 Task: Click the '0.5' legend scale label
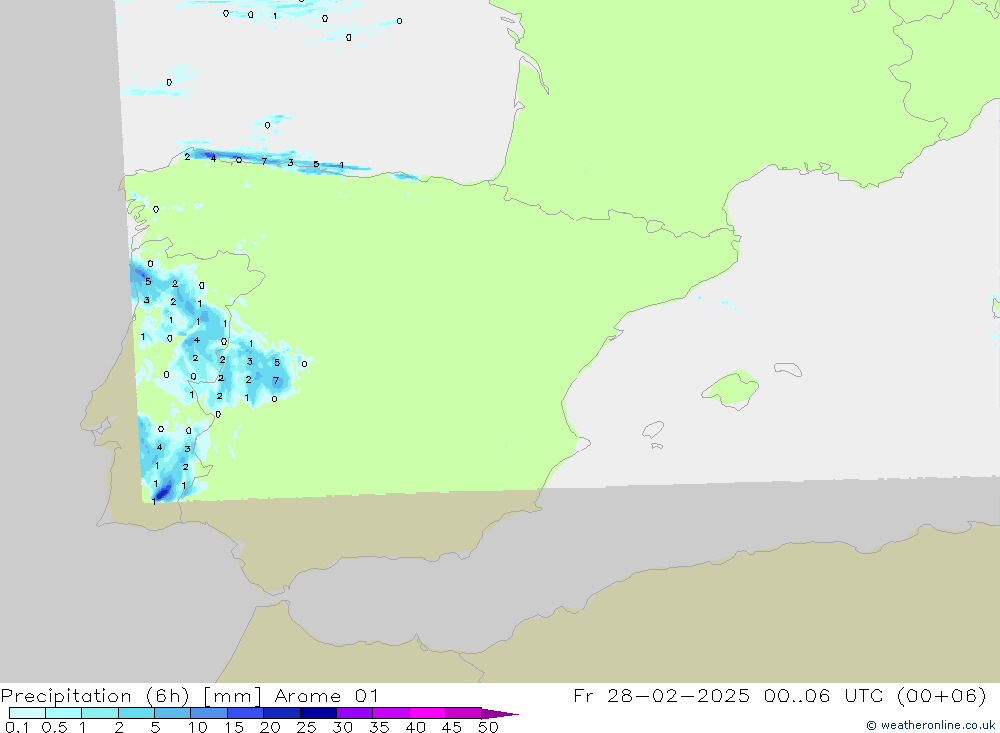coord(54,727)
